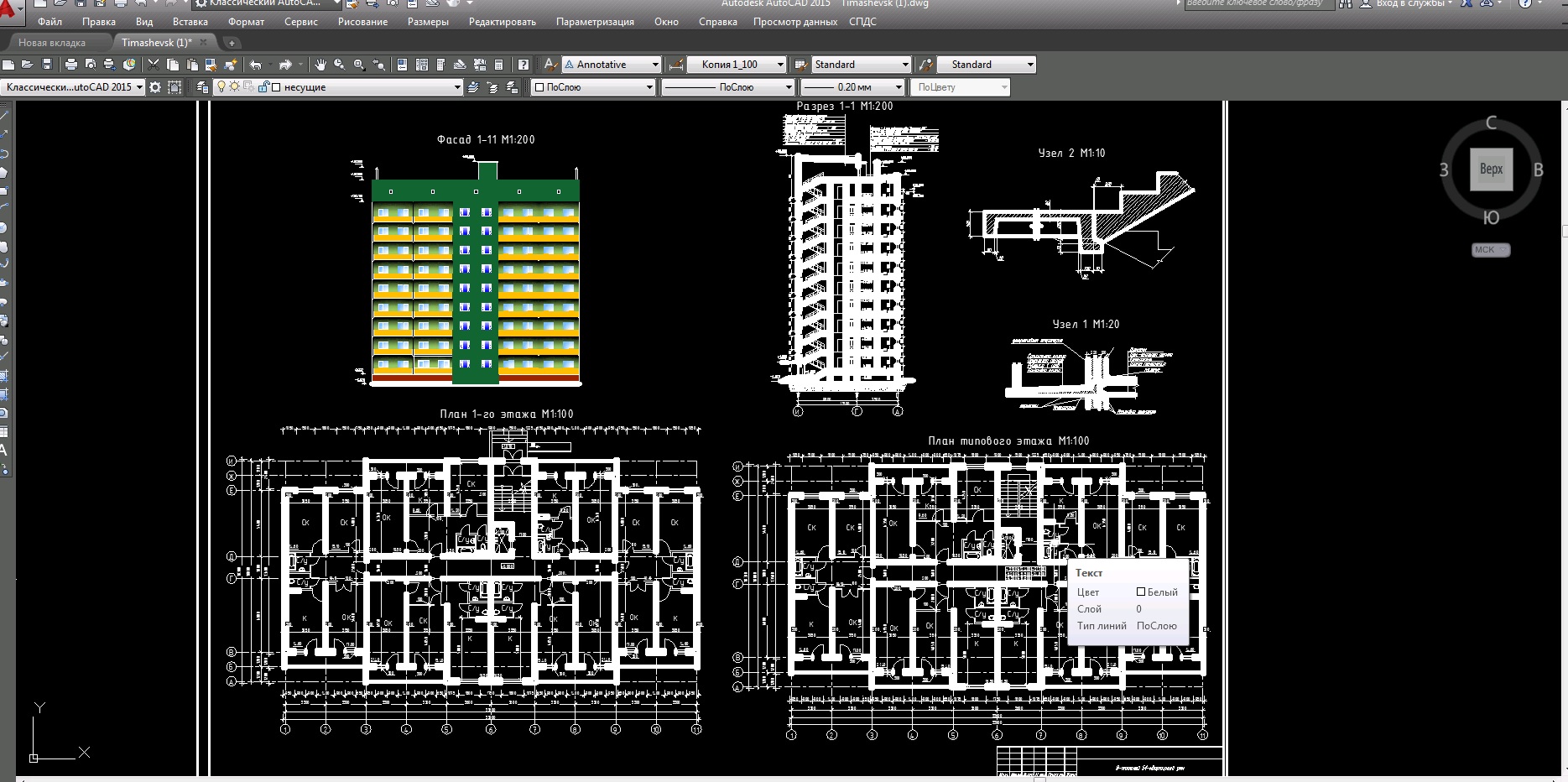This screenshot has height=782, width=1568.
Task: Click the Help question mark icon
Action: [524, 64]
